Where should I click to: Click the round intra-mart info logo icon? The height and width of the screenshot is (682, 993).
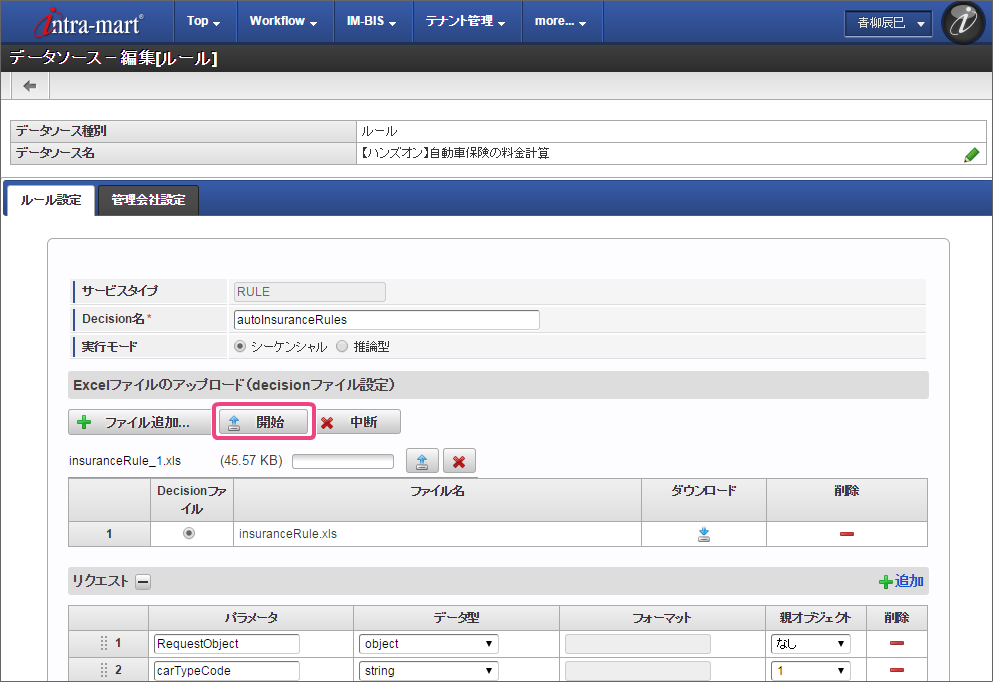coord(963,22)
